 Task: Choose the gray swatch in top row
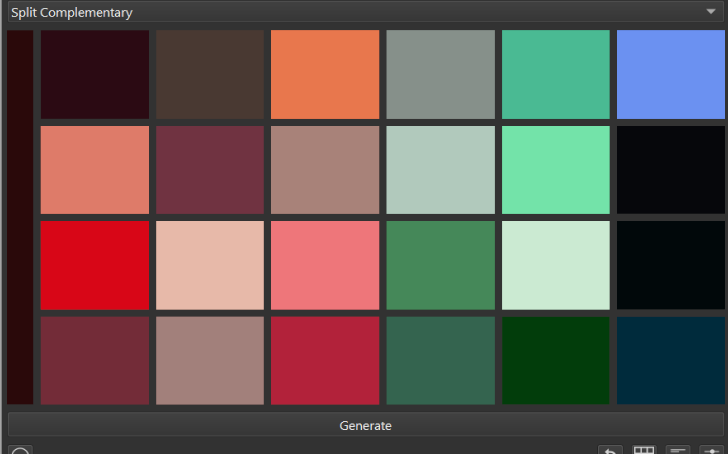(x=440, y=74)
